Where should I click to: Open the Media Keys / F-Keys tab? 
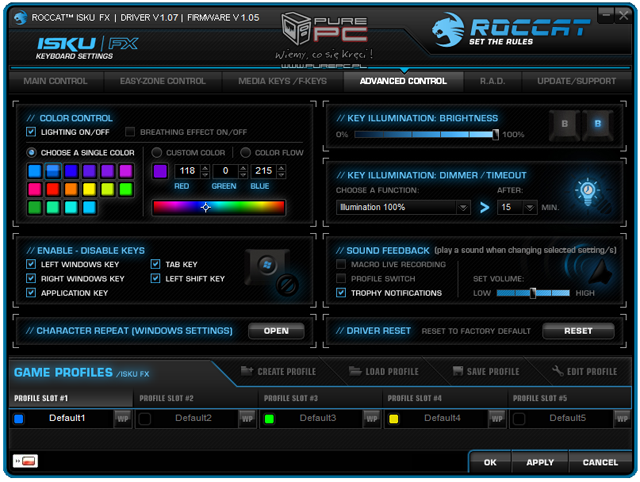[283, 81]
